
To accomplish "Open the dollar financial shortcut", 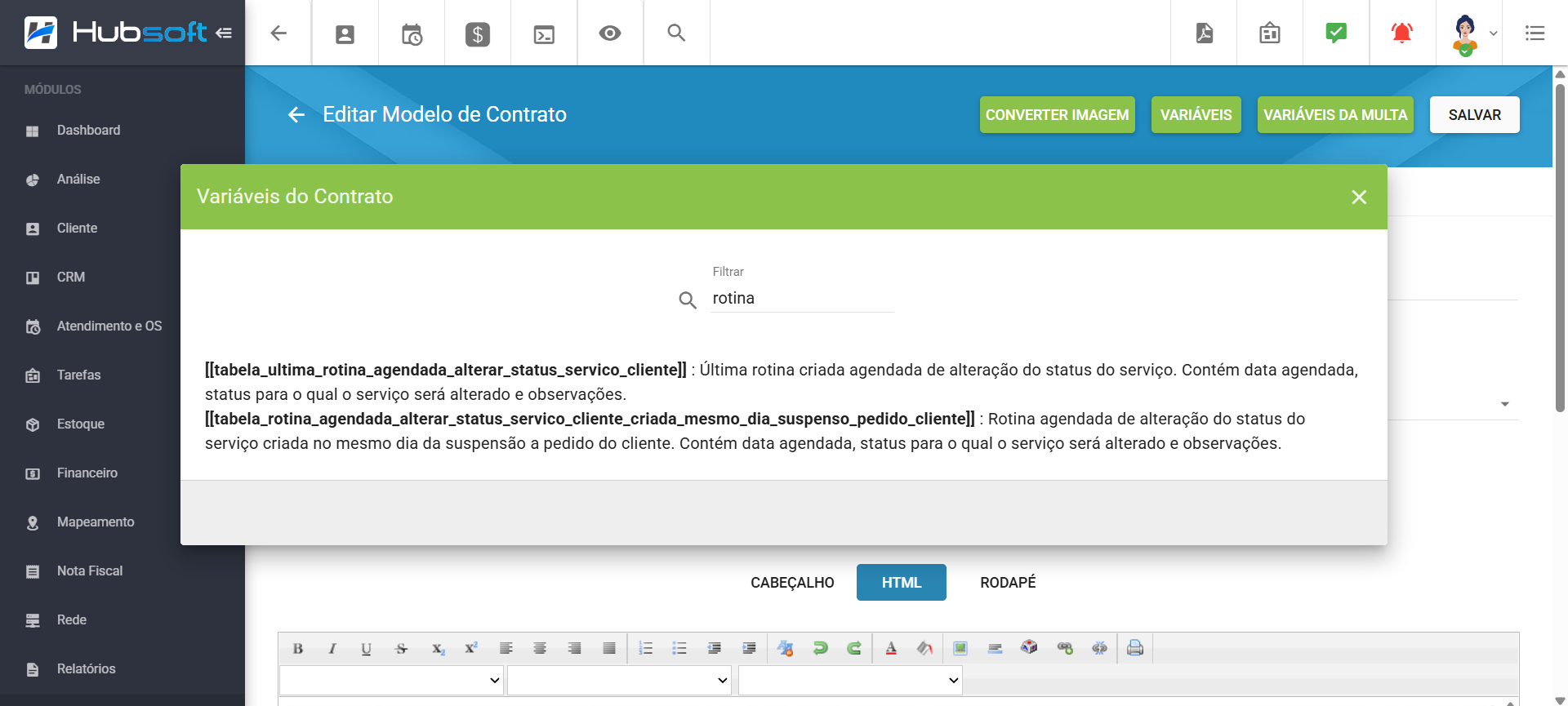I will 478,33.
